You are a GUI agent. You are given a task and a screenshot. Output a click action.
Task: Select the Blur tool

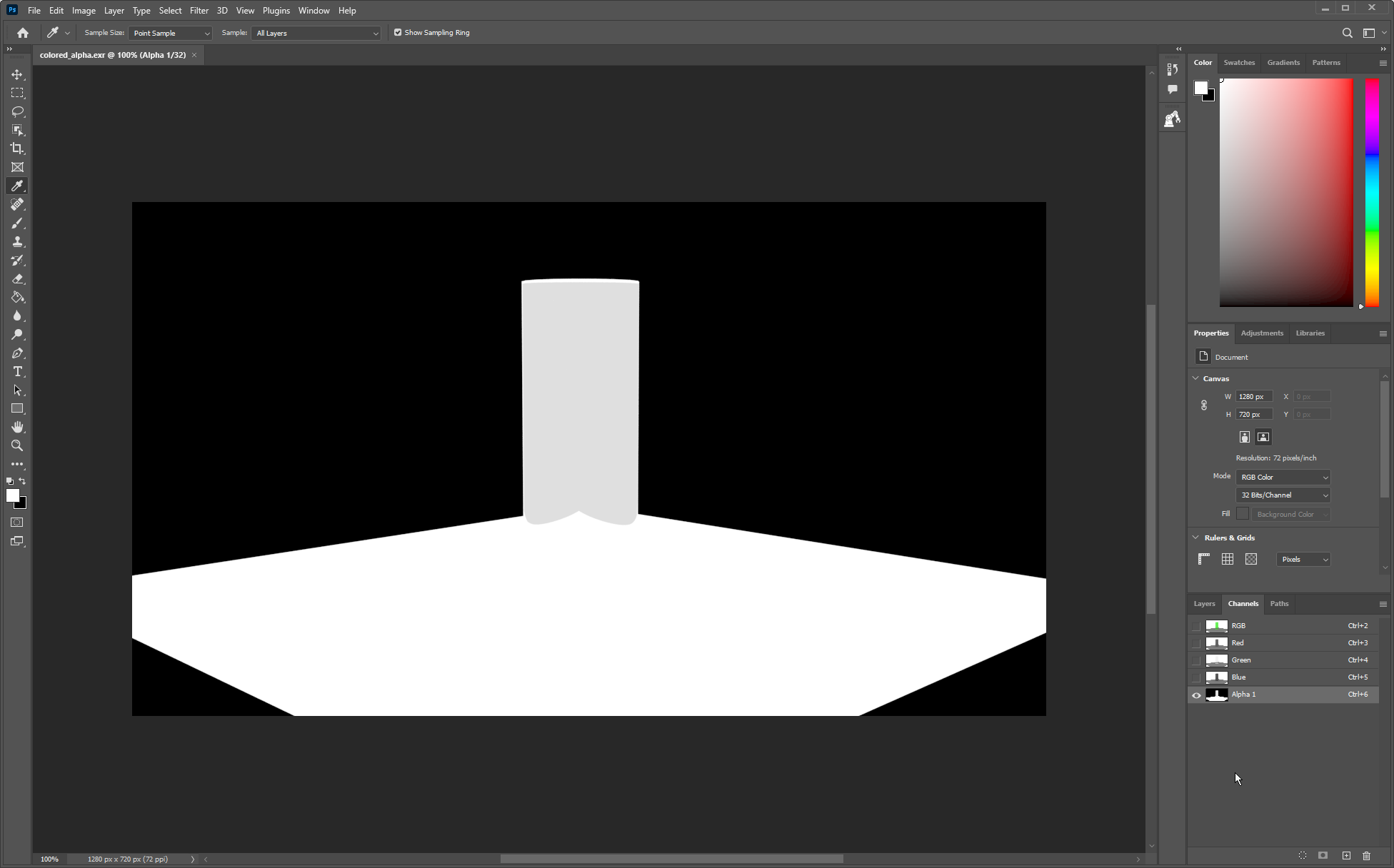(17, 316)
